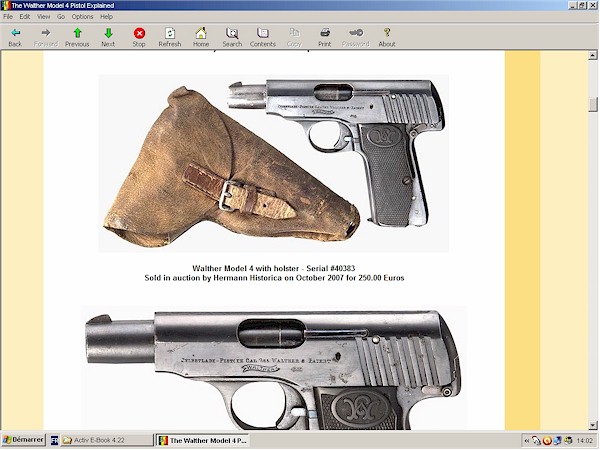Screen dimensions: 600x450
Task: Close The Walther Model 4 window
Action: [x=592, y=5]
